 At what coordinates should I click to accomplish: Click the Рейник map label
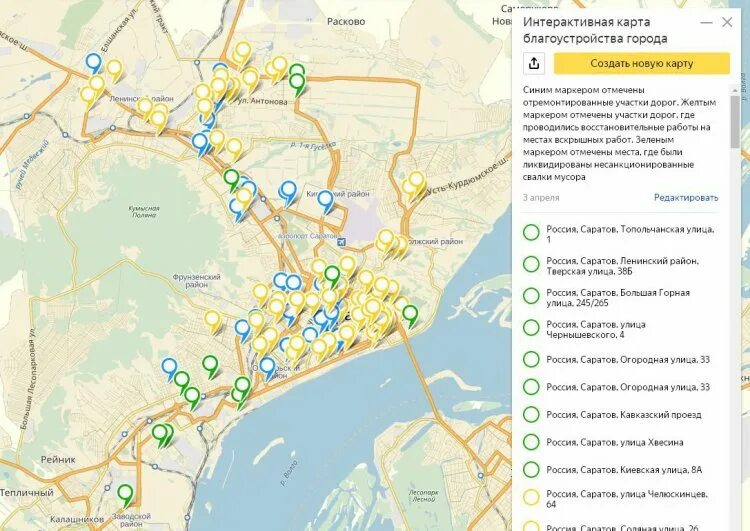pyautogui.click(x=58, y=459)
